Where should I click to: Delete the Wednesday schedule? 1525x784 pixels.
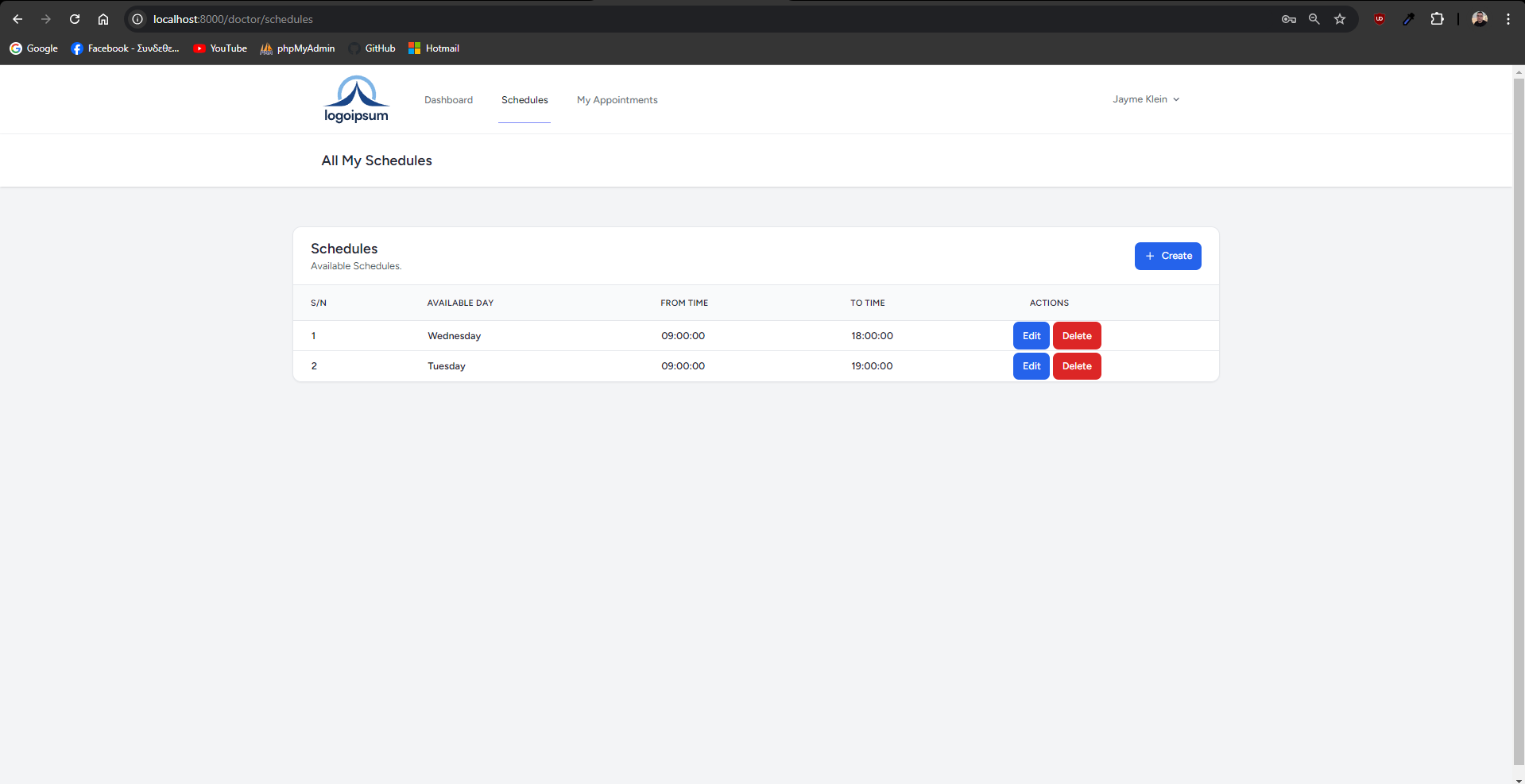pos(1077,336)
